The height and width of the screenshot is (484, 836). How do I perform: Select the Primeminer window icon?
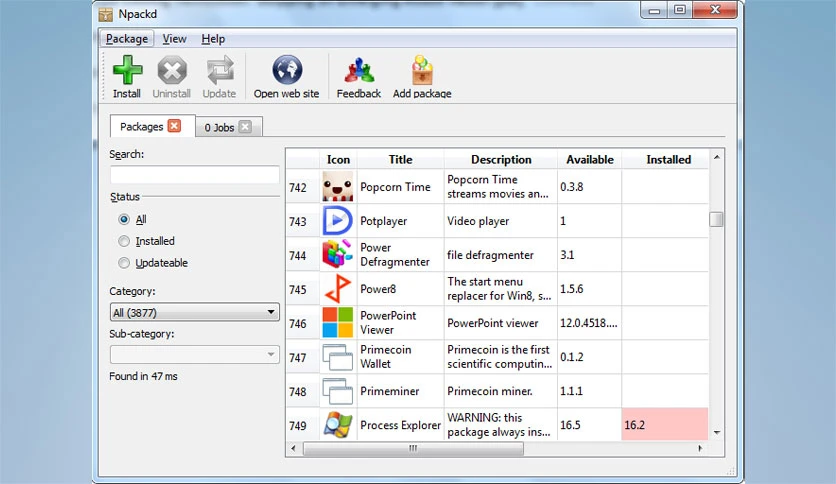[337, 391]
